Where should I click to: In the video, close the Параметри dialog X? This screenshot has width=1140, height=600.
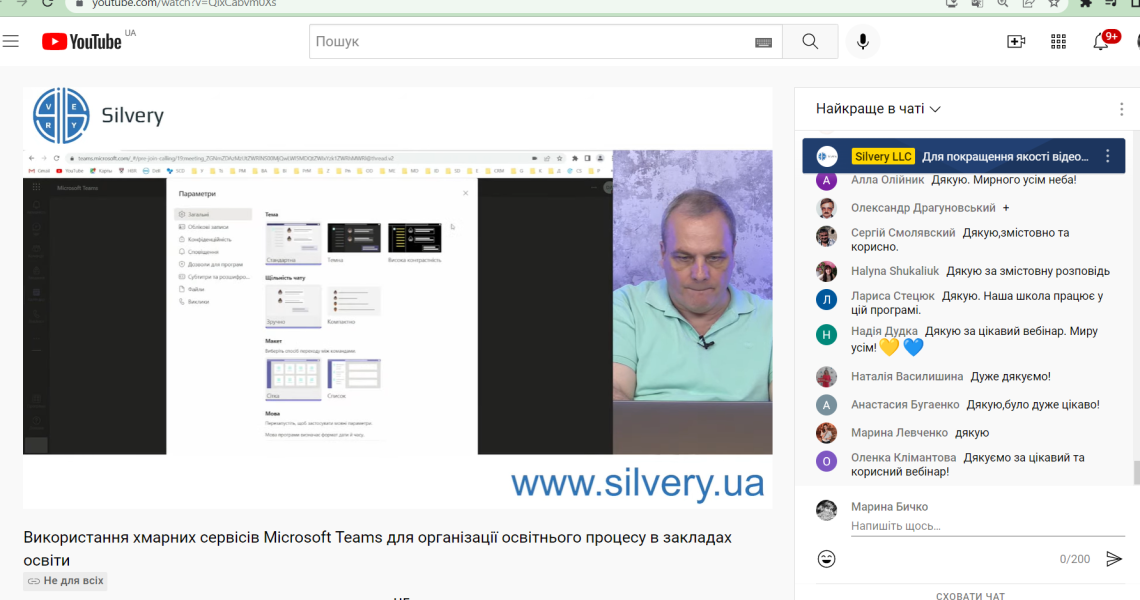[x=465, y=193]
